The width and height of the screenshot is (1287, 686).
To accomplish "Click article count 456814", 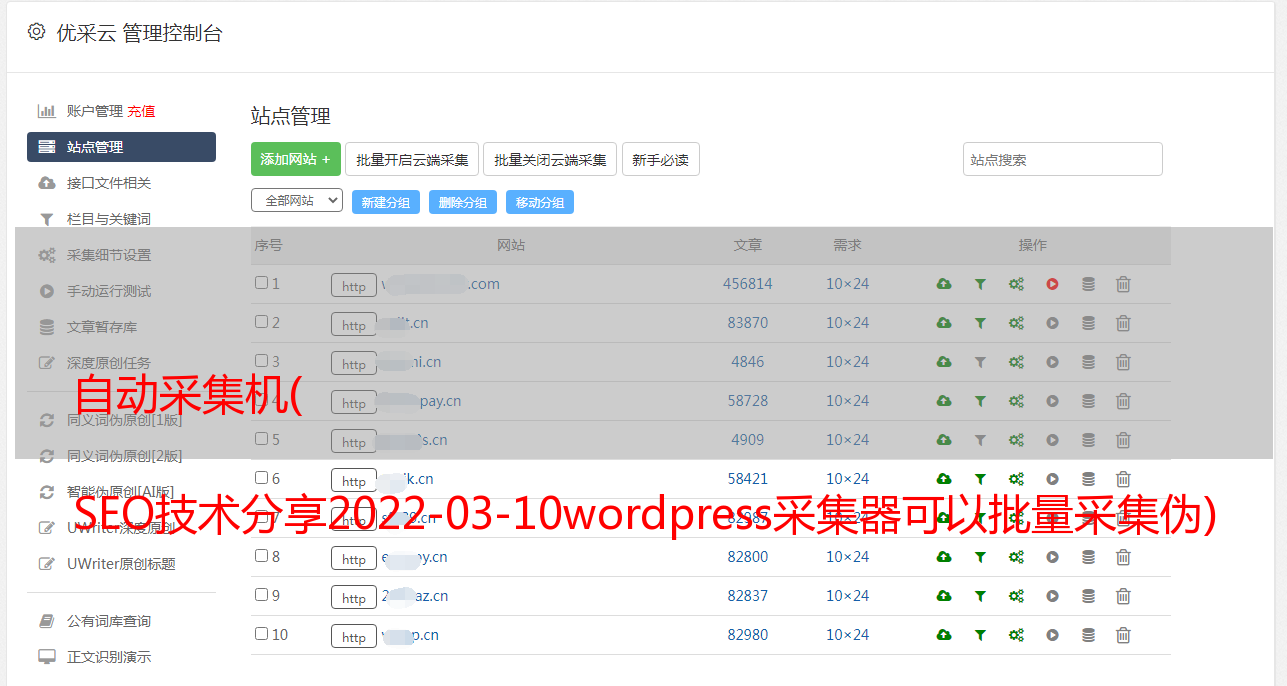I will click(x=748, y=284).
